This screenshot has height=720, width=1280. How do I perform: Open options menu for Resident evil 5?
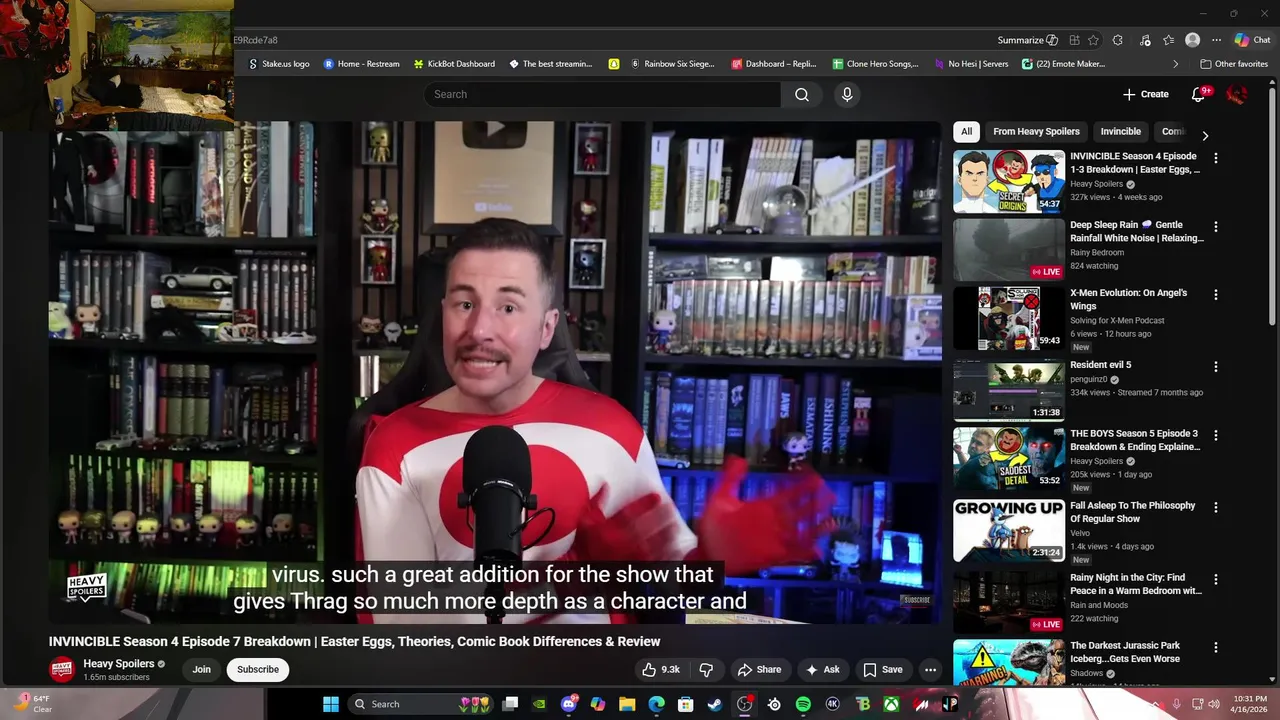pos(1216,367)
